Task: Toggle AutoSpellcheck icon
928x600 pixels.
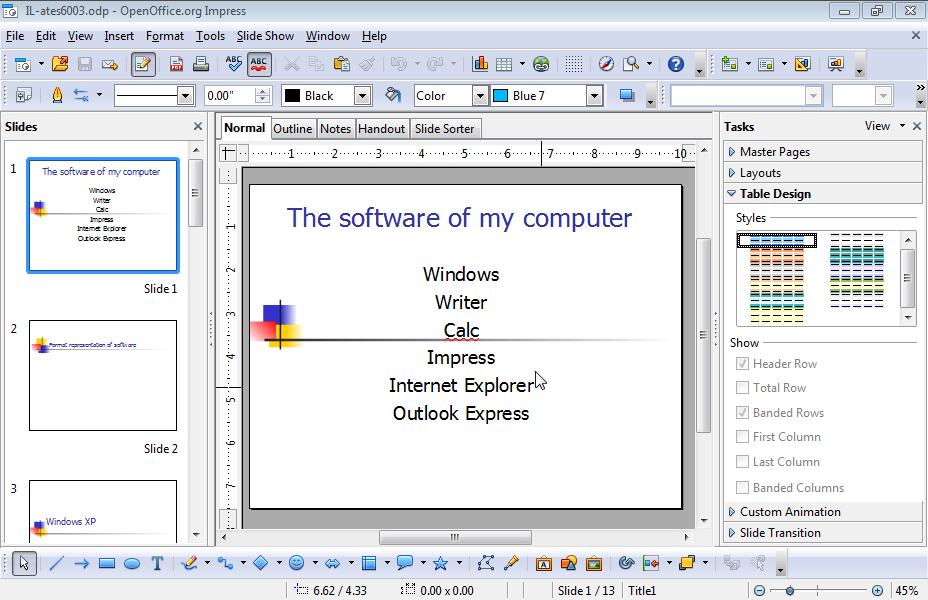Action: [259, 64]
